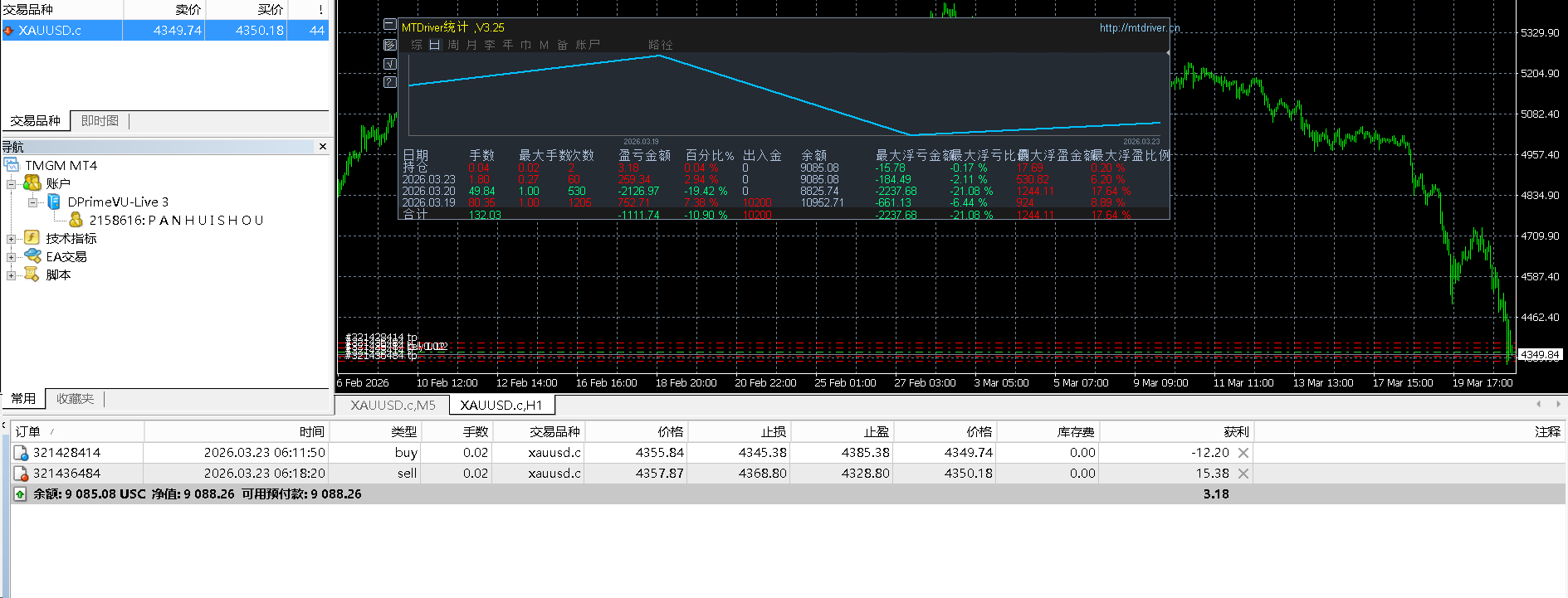The height and width of the screenshot is (598, 1568).
Task: Switch market watch to 即时图 tick chart tab
Action: click(100, 121)
